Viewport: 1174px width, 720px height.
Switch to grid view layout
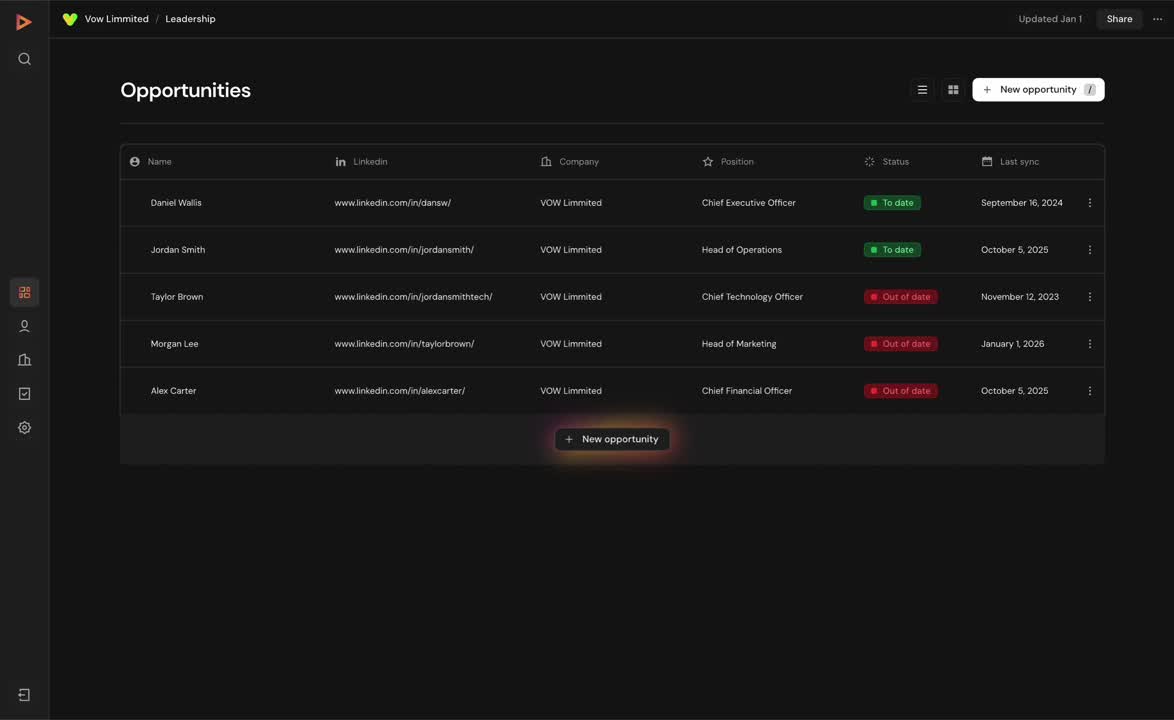click(953, 89)
